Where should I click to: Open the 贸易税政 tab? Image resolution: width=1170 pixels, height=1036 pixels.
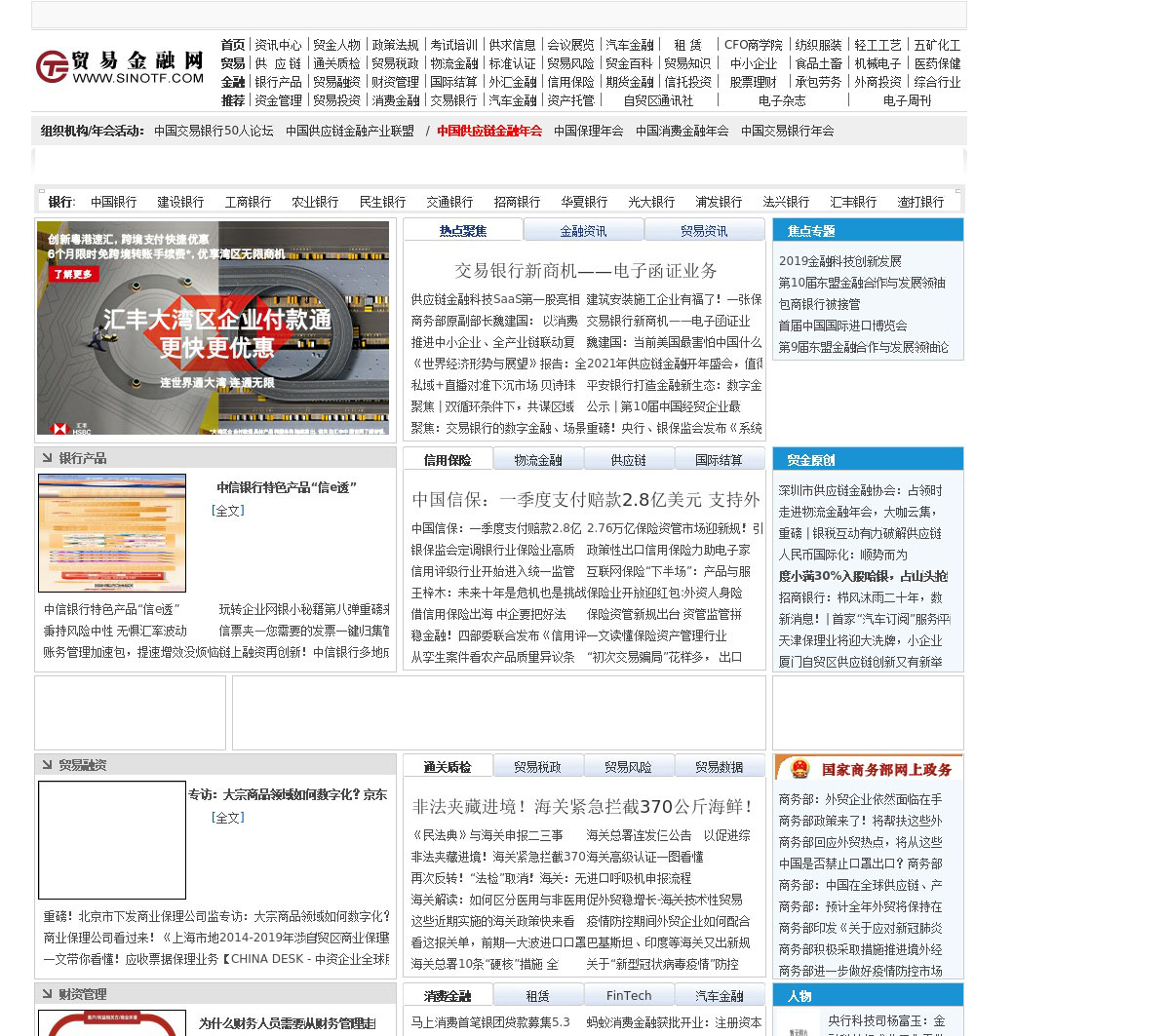pos(538,767)
